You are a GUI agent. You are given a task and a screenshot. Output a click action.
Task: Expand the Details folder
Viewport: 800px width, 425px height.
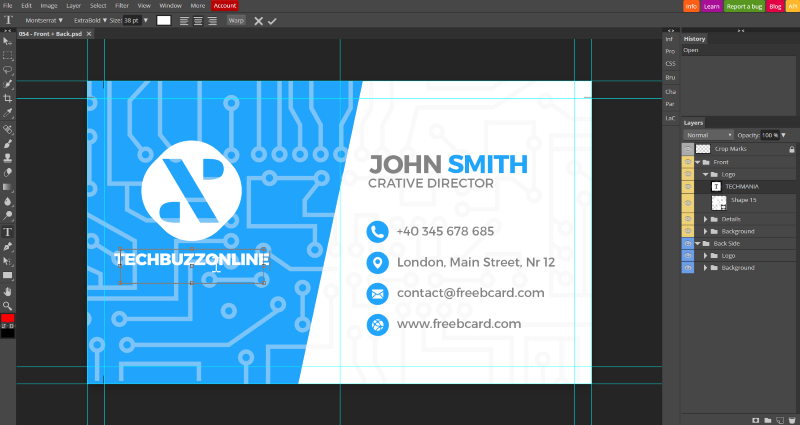(706, 219)
